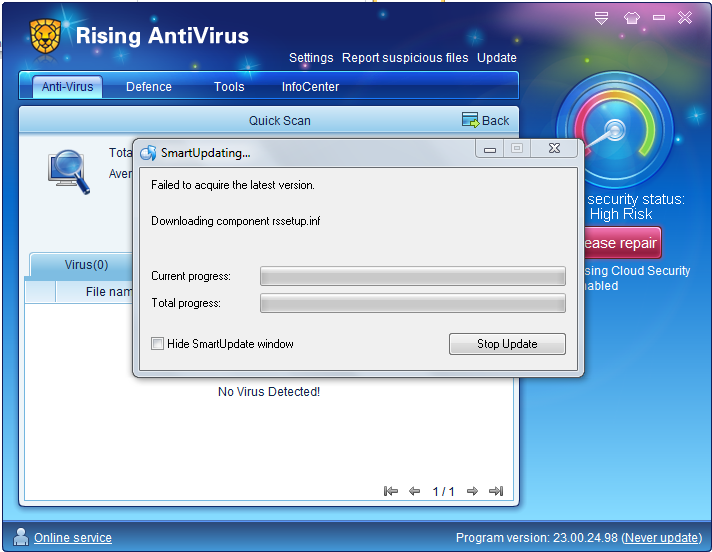Minimize the Rising AntiVirus main window
The height and width of the screenshot is (552, 712).
[x=659, y=18]
